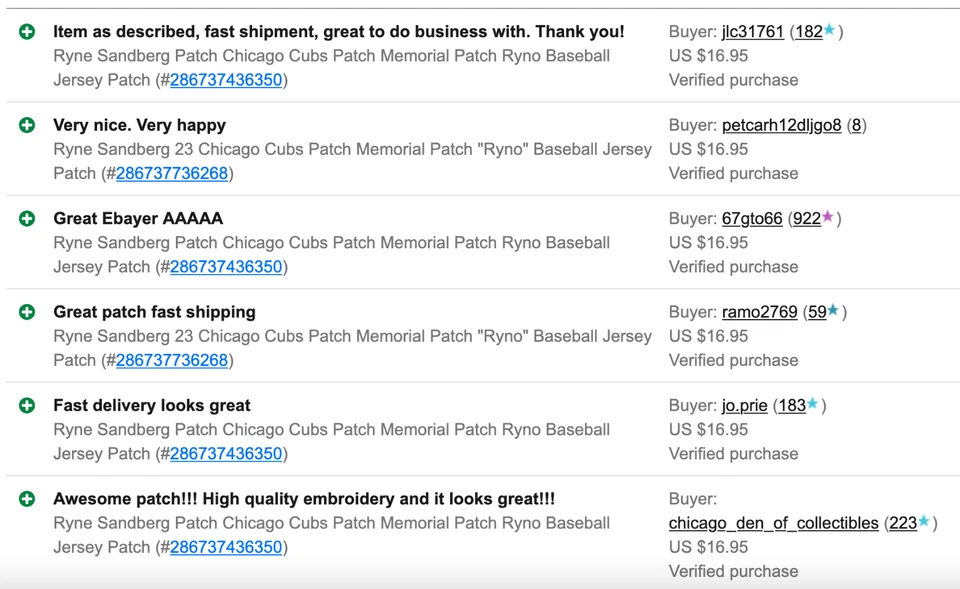Screen dimensions: 960x589
Task: Open feedback score 8 for petcarh12dljgo8
Action: coord(857,125)
